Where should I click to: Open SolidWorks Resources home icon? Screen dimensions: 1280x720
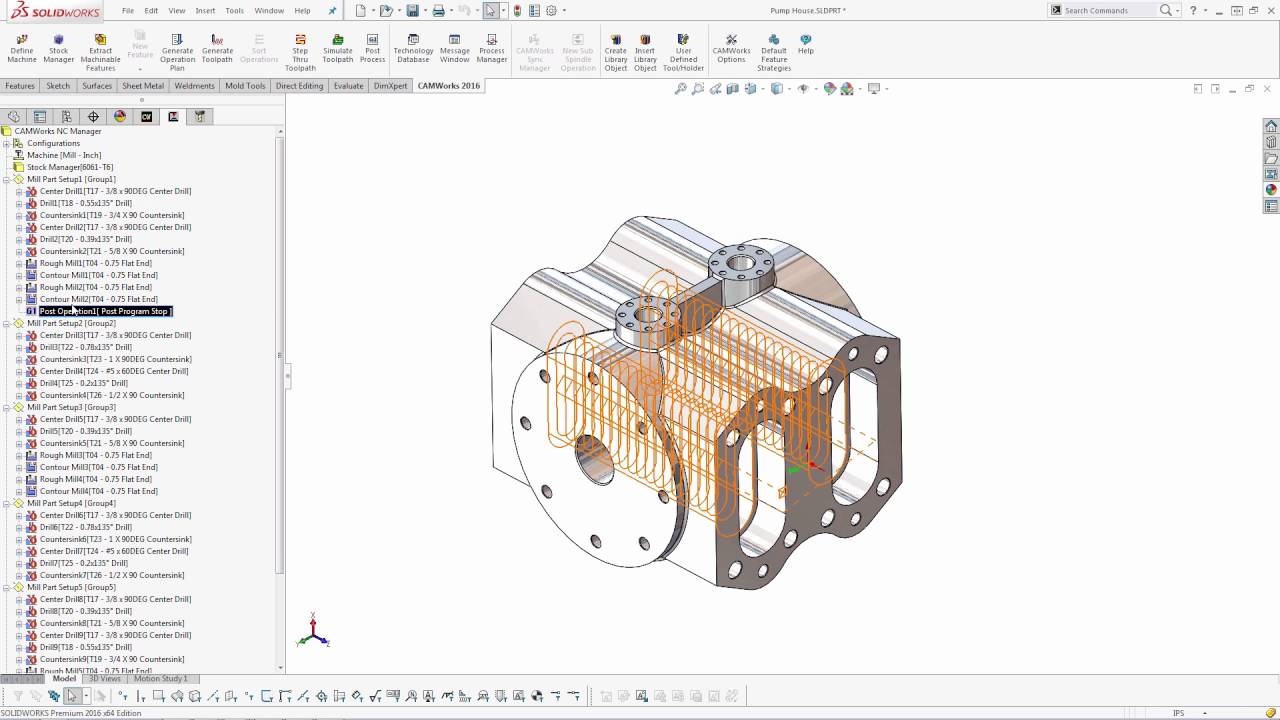tap(1271, 126)
